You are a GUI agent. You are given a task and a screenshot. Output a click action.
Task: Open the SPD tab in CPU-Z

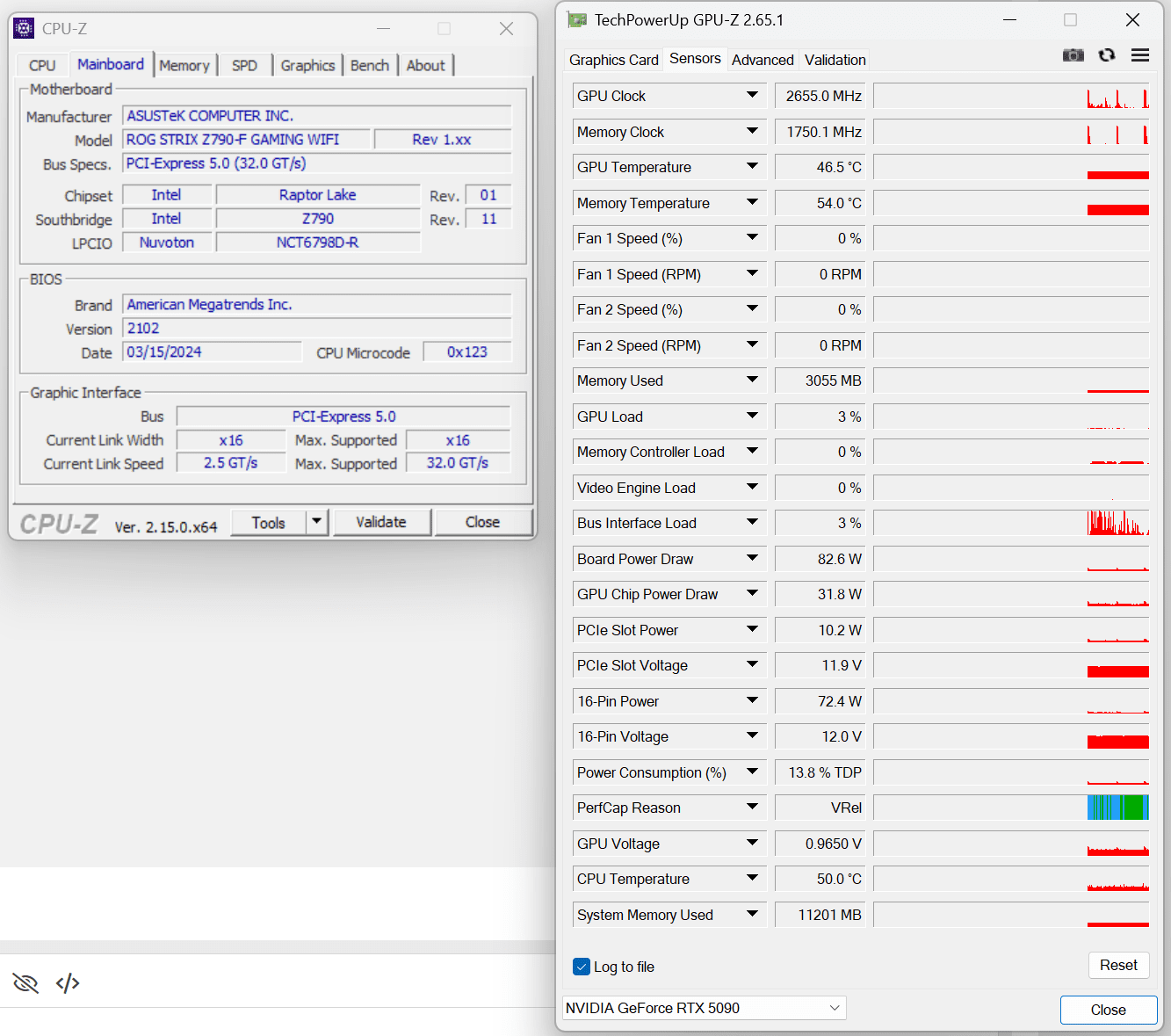(244, 65)
